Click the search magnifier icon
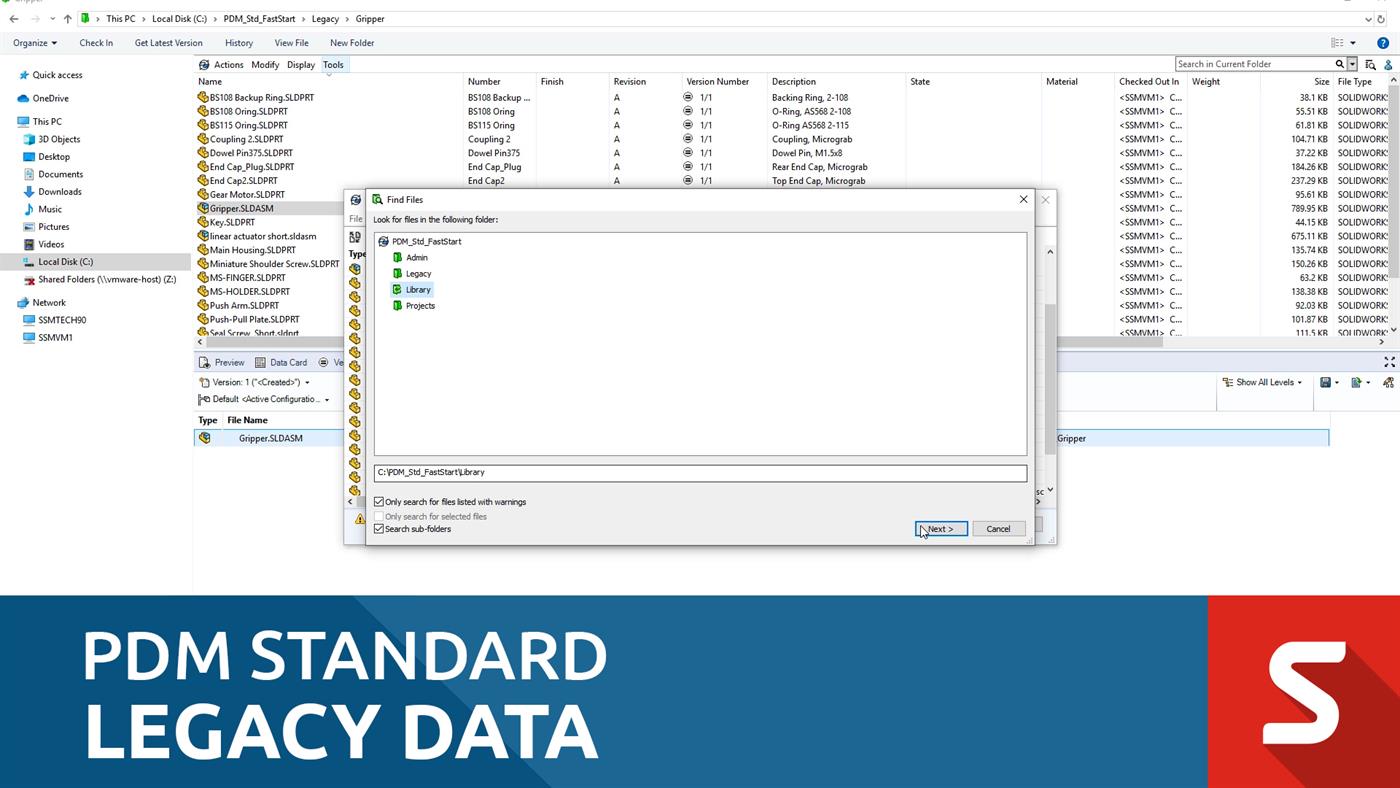 click(1340, 64)
